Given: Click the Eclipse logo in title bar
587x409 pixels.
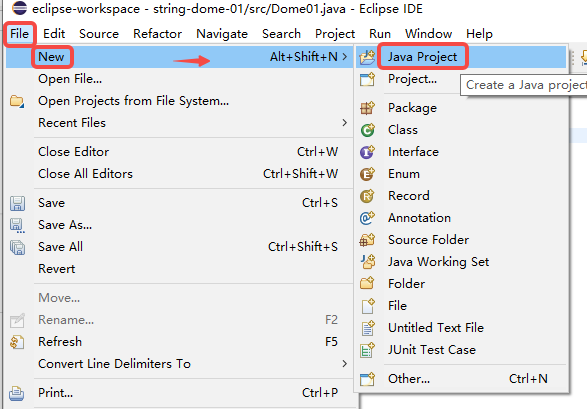Looking at the screenshot, I should pyautogui.click(x=19, y=8).
